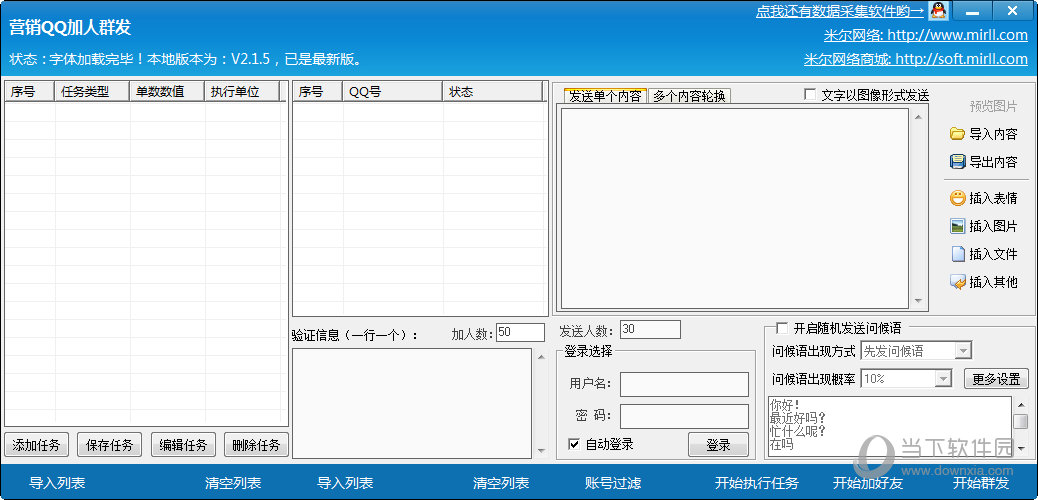Viewport: 1038px width, 500px height.
Task: Expand greeting probability 10% dropdown
Action: 942,379
